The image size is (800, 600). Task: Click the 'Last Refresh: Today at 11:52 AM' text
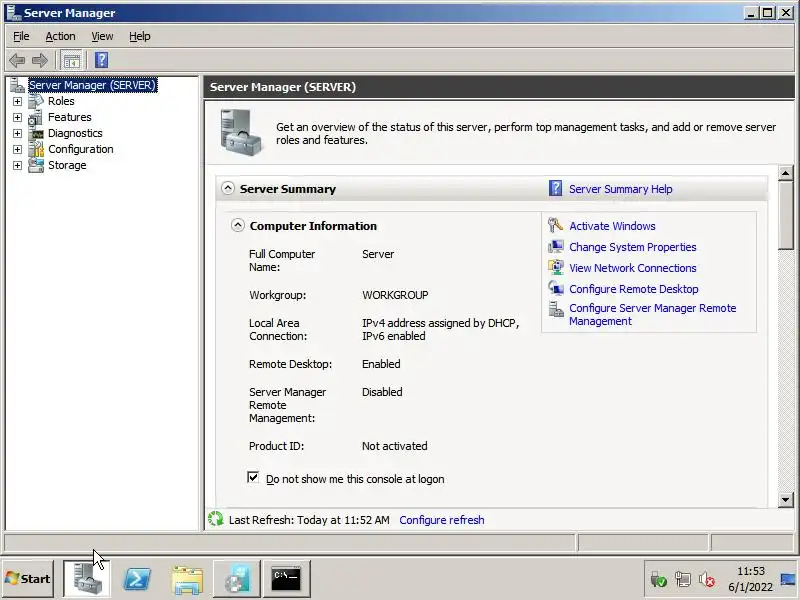pyautogui.click(x=309, y=520)
